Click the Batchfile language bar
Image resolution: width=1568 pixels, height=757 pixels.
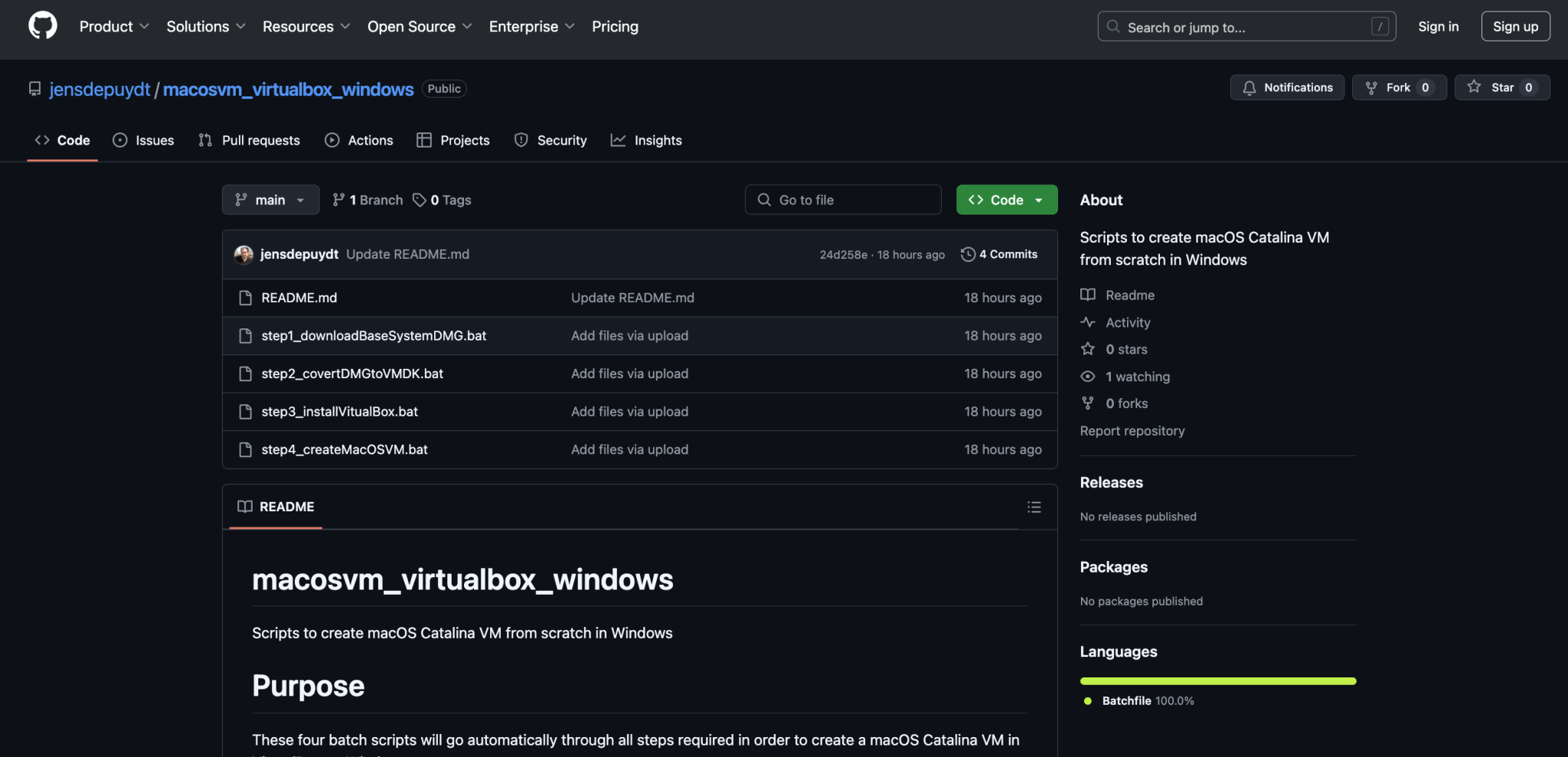(x=1217, y=680)
